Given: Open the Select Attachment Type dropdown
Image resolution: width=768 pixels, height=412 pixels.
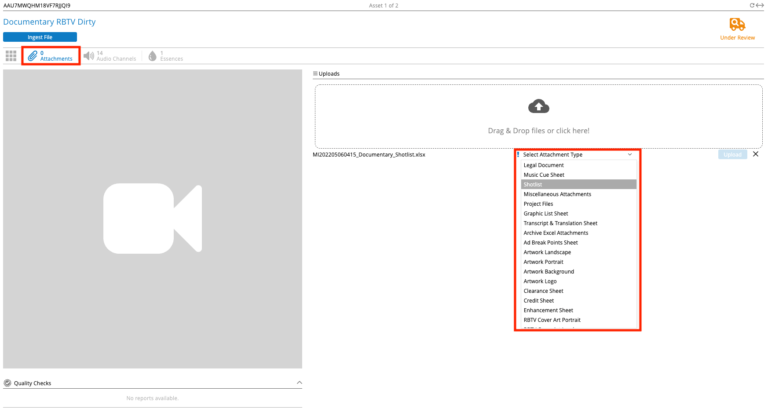Looking at the screenshot, I should click(577, 155).
